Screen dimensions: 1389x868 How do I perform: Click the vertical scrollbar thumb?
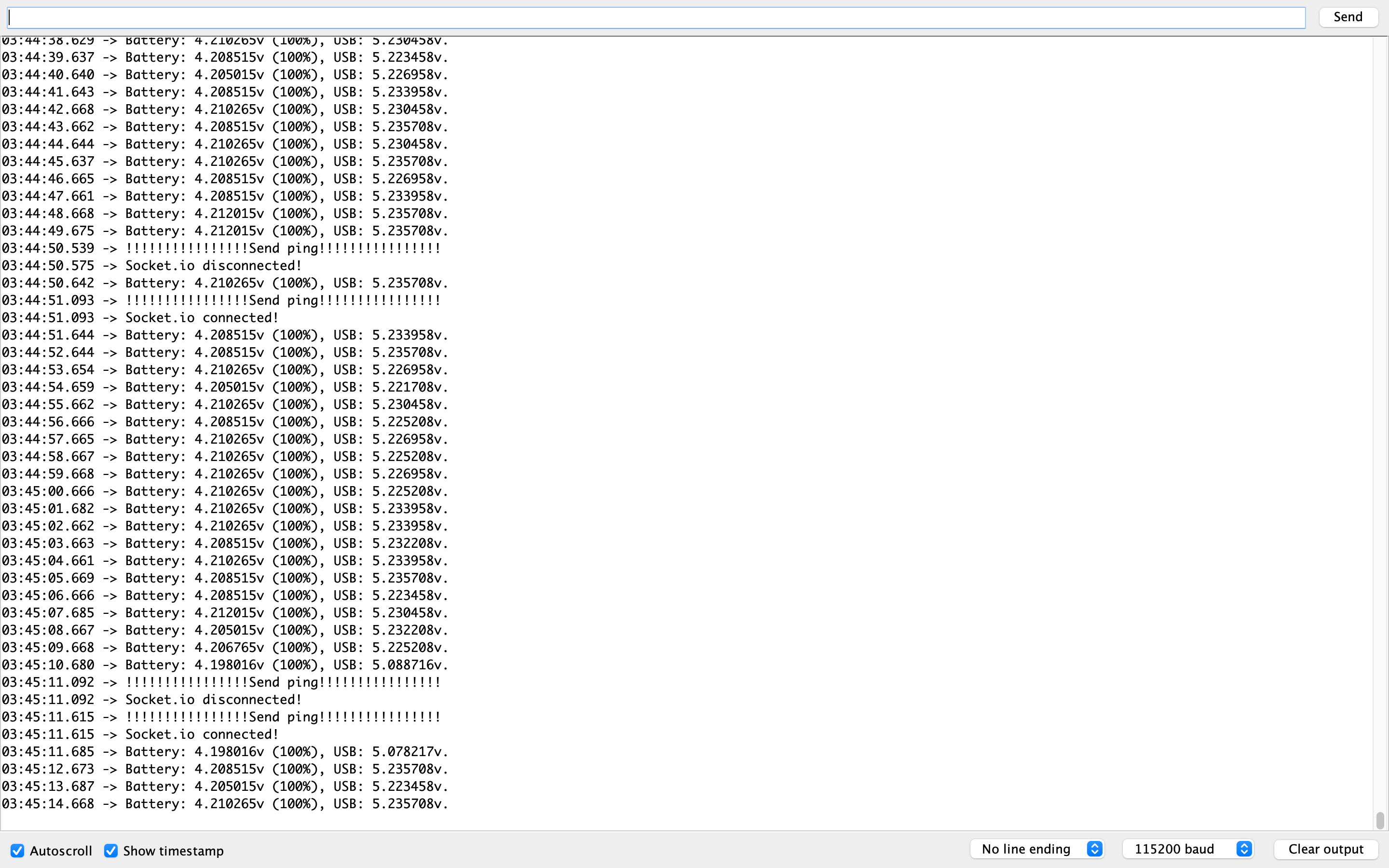(1380, 820)
